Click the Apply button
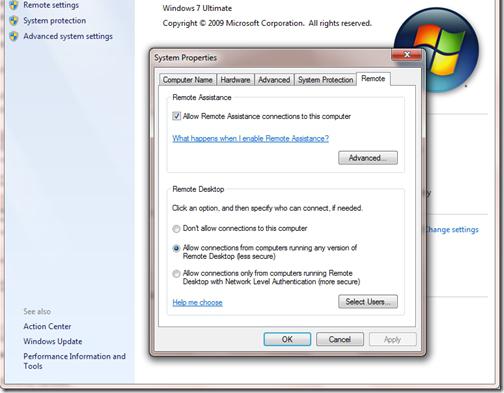 pyautogui.click(x=393, y=340)
